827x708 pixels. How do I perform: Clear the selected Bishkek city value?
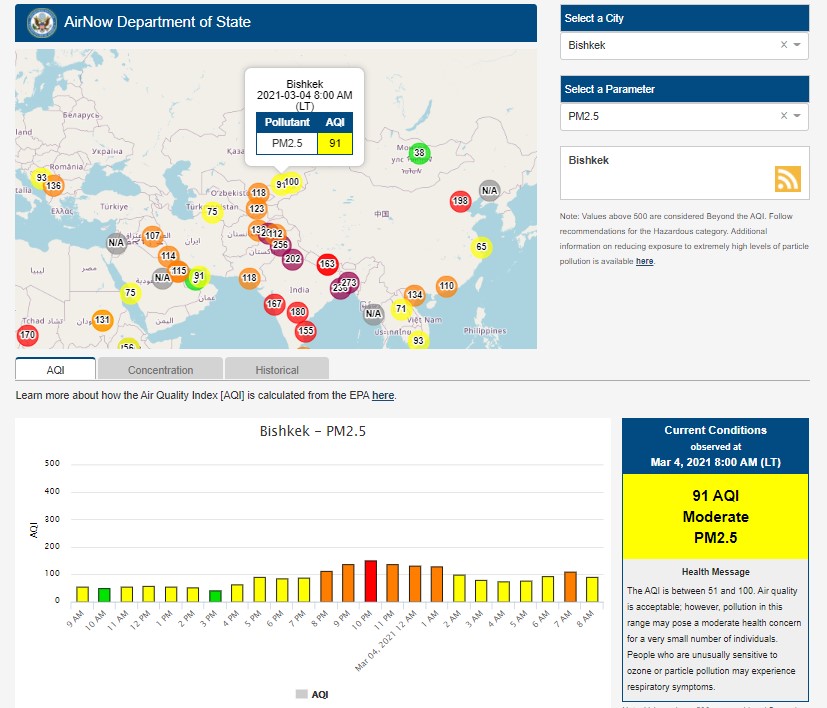point(784,45)
